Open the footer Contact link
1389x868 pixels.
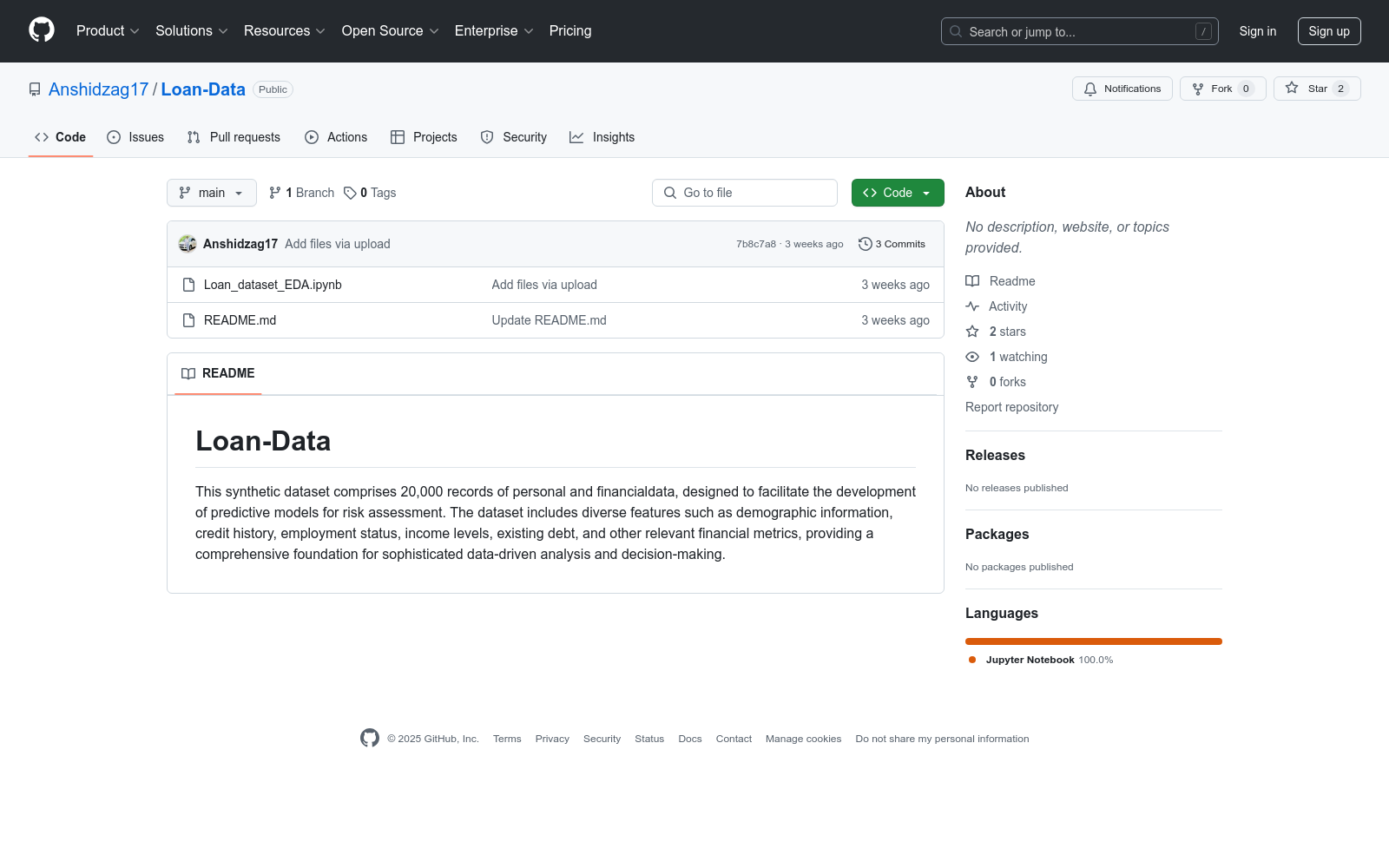point(734,739)
